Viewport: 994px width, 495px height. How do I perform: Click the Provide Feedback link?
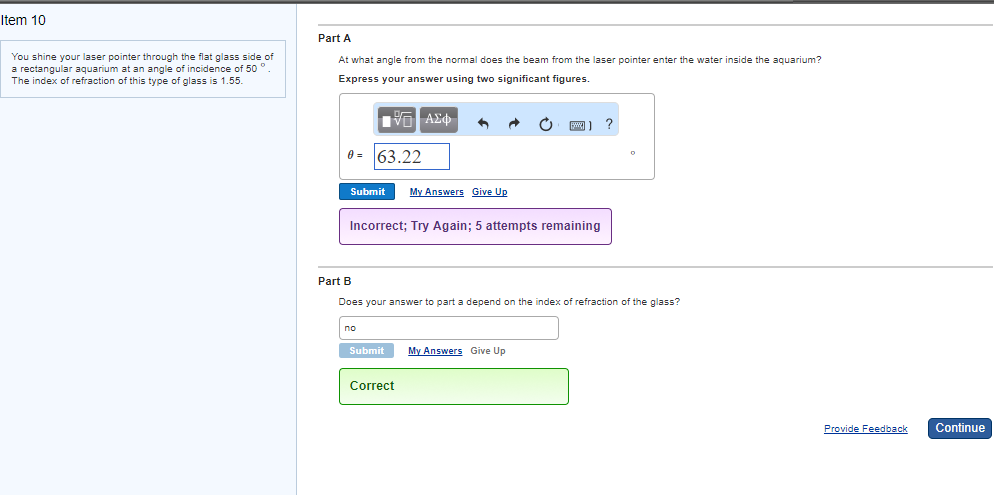[x=865, y=429]
